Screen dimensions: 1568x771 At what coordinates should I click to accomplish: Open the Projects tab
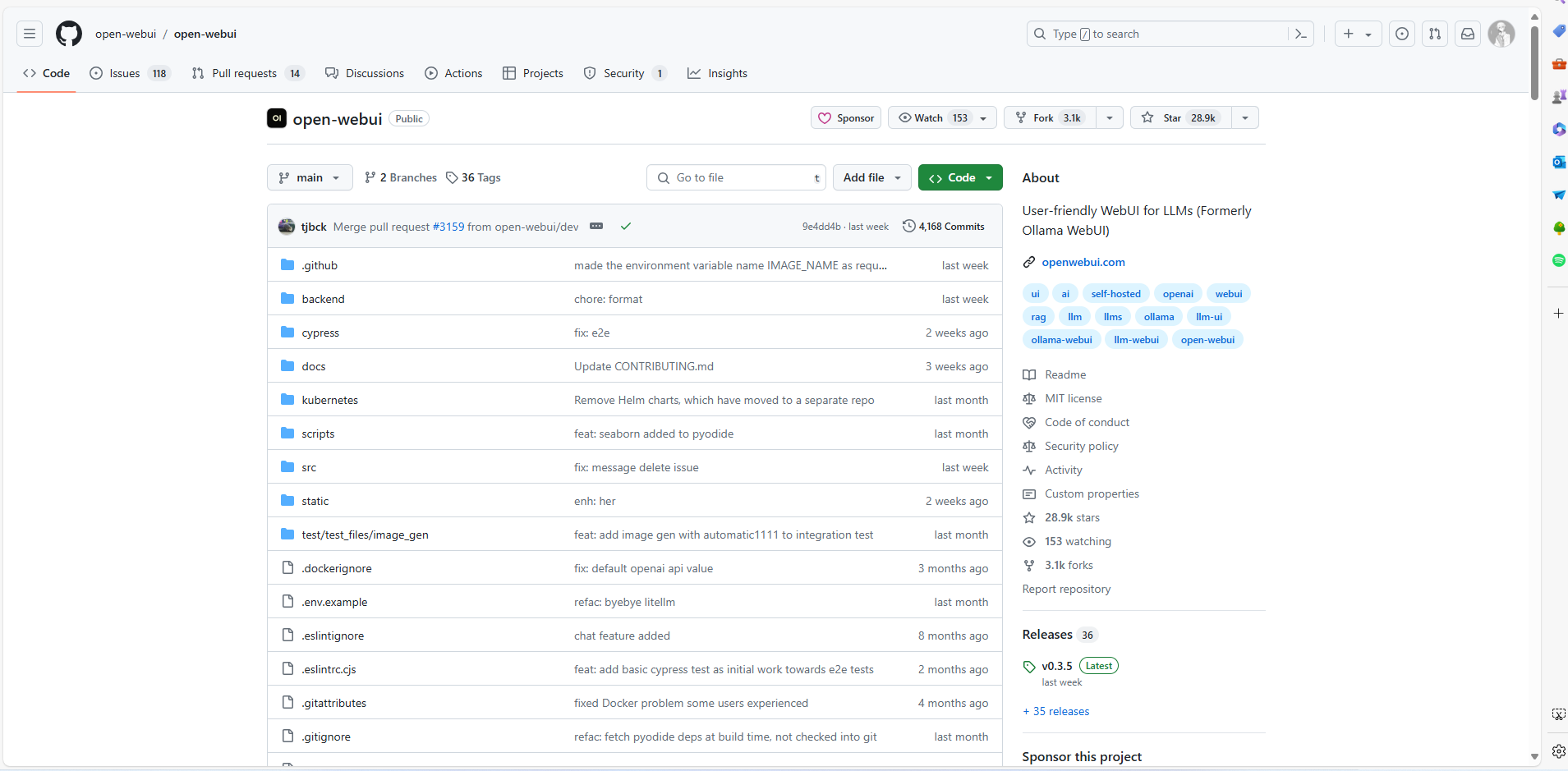[533, 73]
